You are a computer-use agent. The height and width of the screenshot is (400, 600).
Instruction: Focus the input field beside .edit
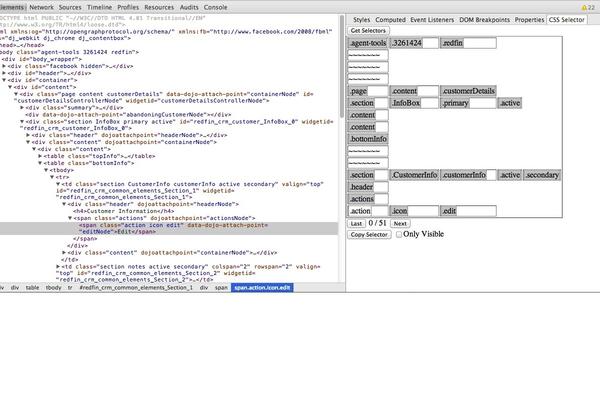point(476,211)
